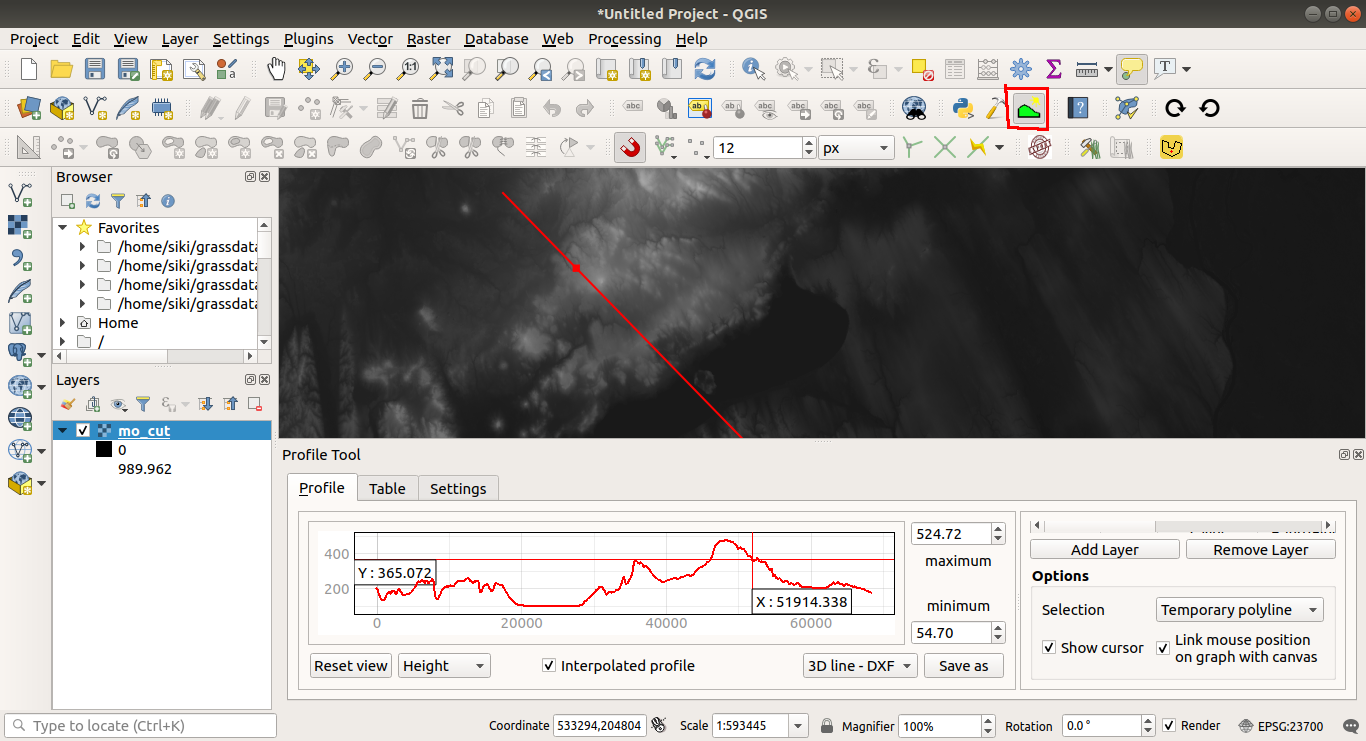Open the Python Console icon

click(963, 108)
